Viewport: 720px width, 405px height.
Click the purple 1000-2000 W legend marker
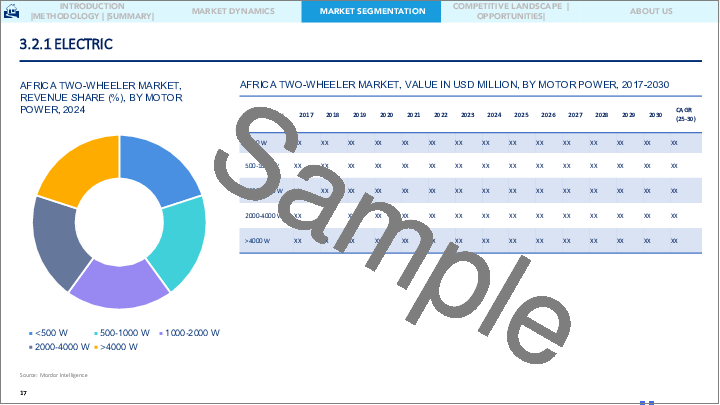pyautogui.click(x=163, y=332)
